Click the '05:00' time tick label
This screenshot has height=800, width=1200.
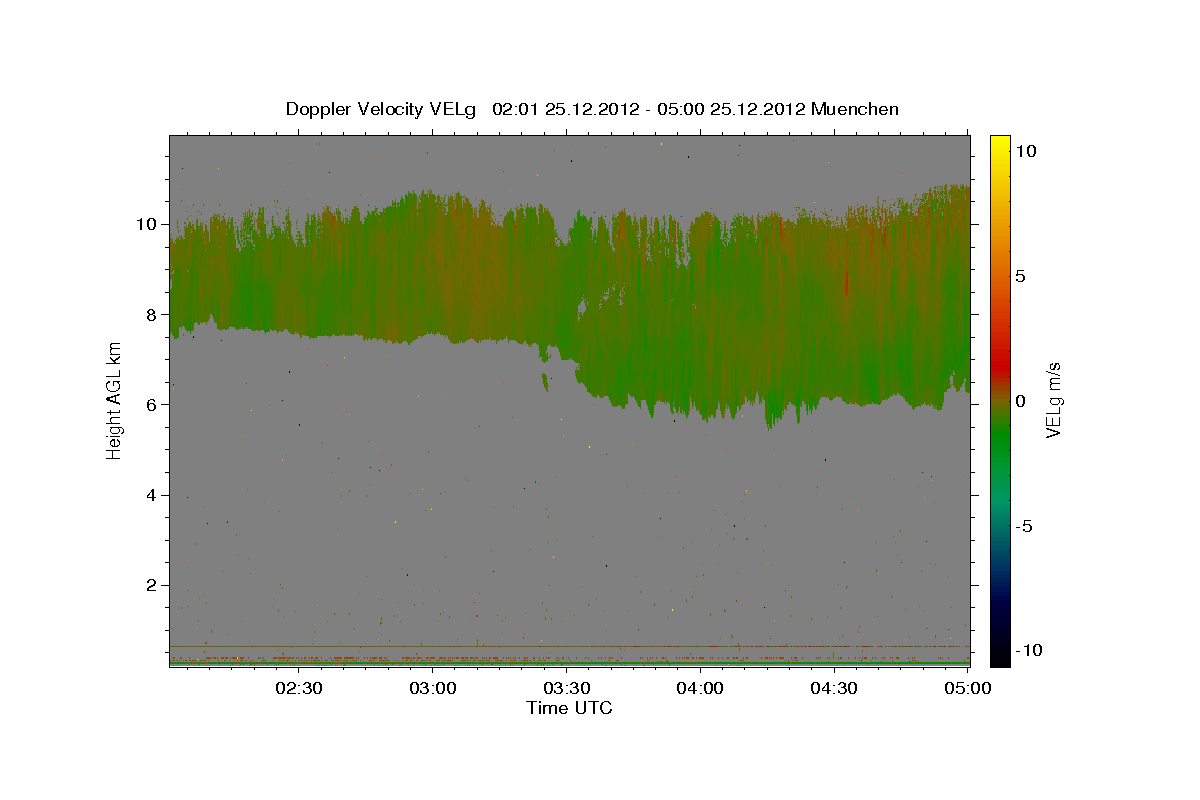967,688
